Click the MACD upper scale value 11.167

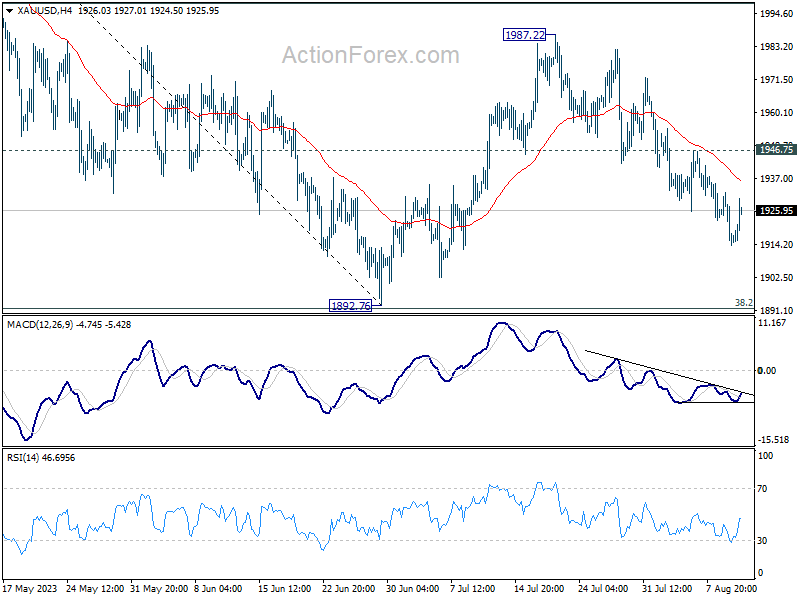coord(772,322)
